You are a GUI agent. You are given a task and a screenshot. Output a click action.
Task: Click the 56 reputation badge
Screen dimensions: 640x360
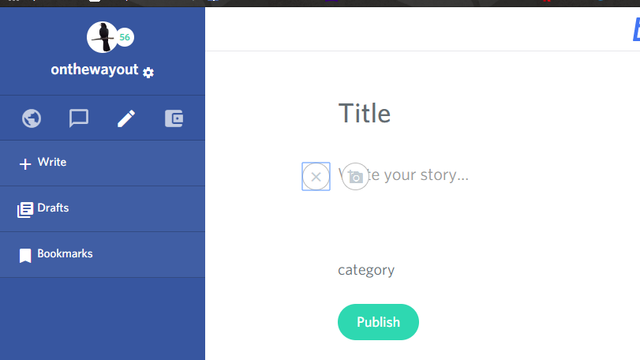(124, 37)
